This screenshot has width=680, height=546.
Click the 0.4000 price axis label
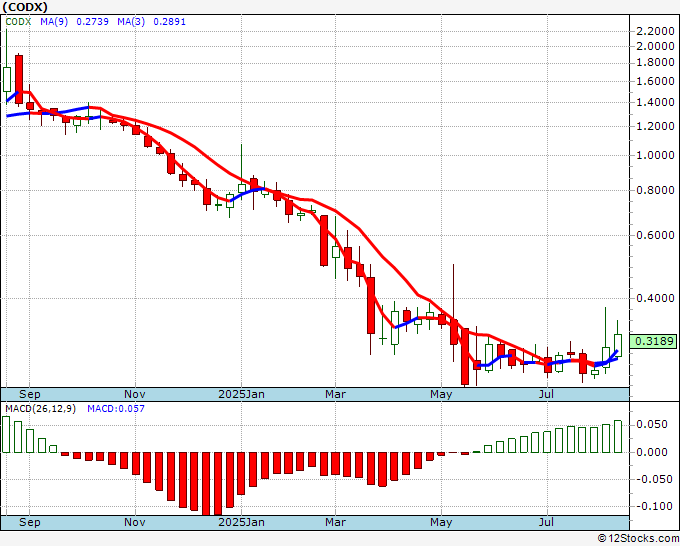pos(655,298)
